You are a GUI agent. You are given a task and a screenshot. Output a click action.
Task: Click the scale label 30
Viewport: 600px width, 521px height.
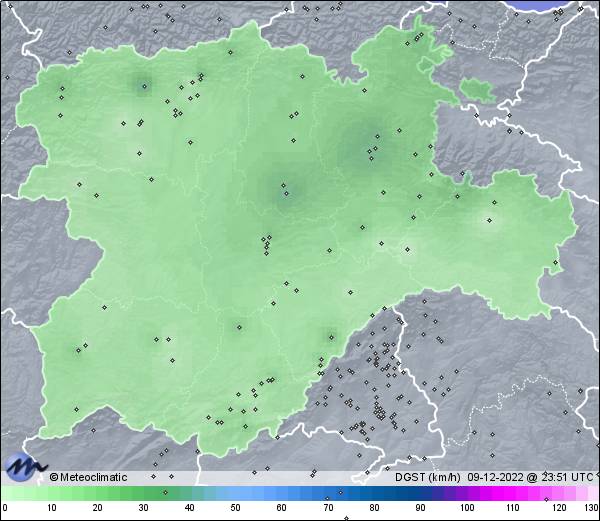tap(143, 508)
